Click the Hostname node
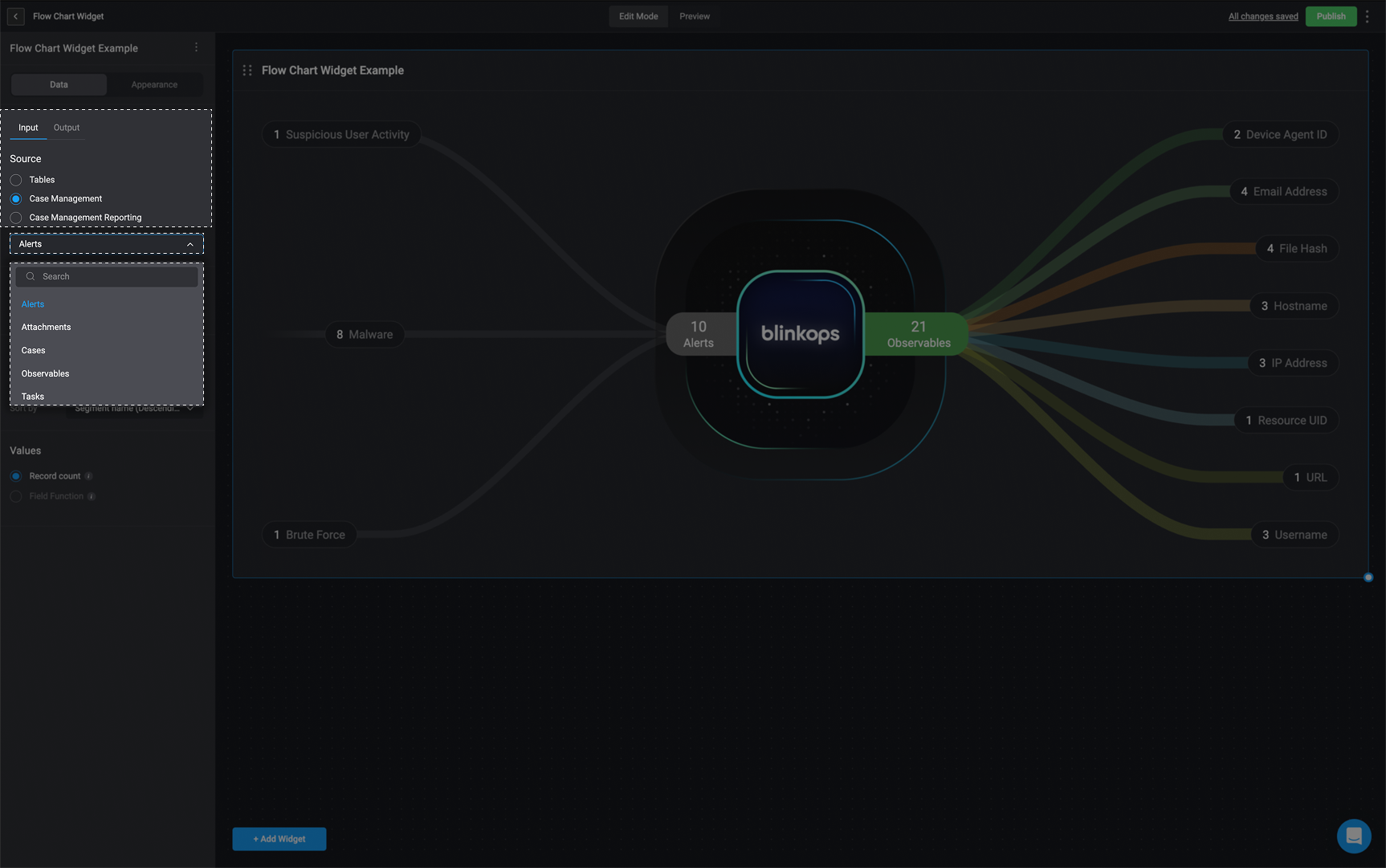 (x=1294, y=306)
